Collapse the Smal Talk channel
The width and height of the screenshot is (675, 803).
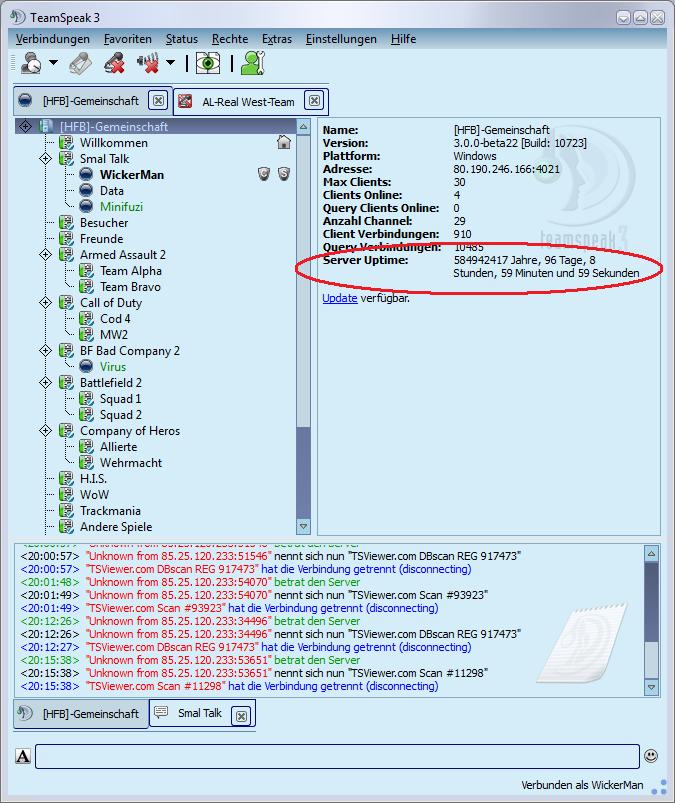[x=46, y=159]
